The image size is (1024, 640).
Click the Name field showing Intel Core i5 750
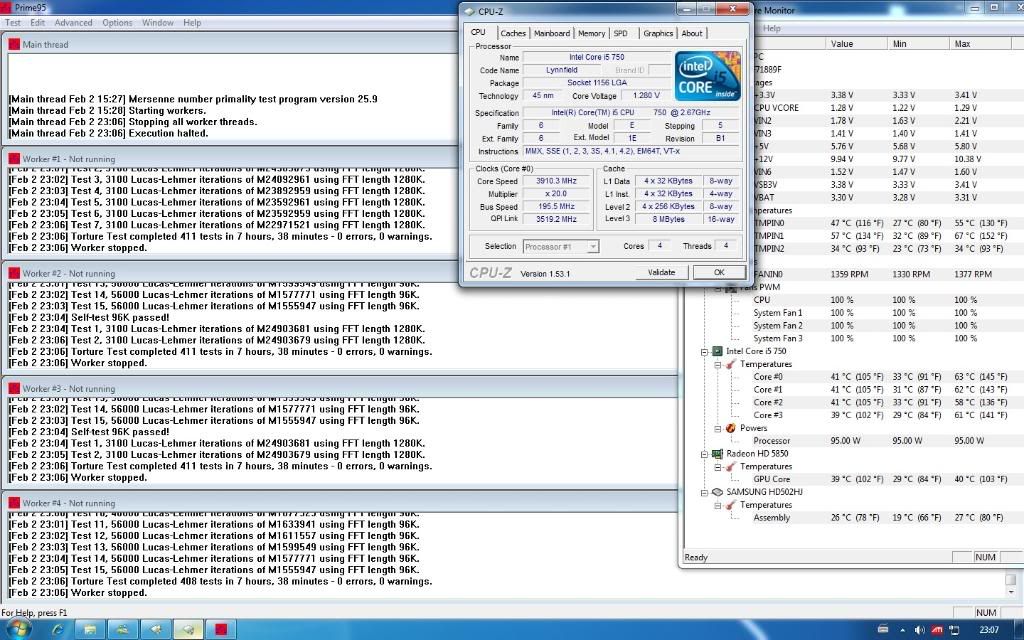pyautogui.click(x=597, y=57)
